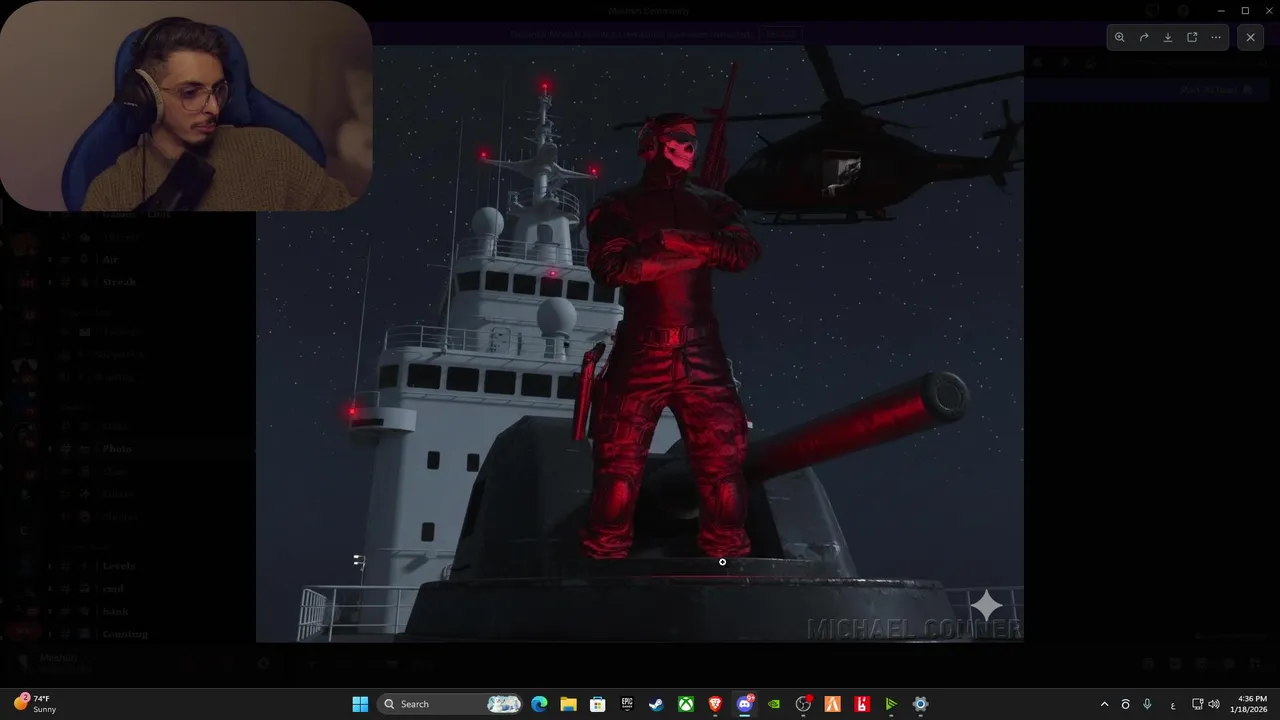Select the dimmed Levels channel in Discord
The width and height of the screenshot is (1280, 720).
point(119,566)
